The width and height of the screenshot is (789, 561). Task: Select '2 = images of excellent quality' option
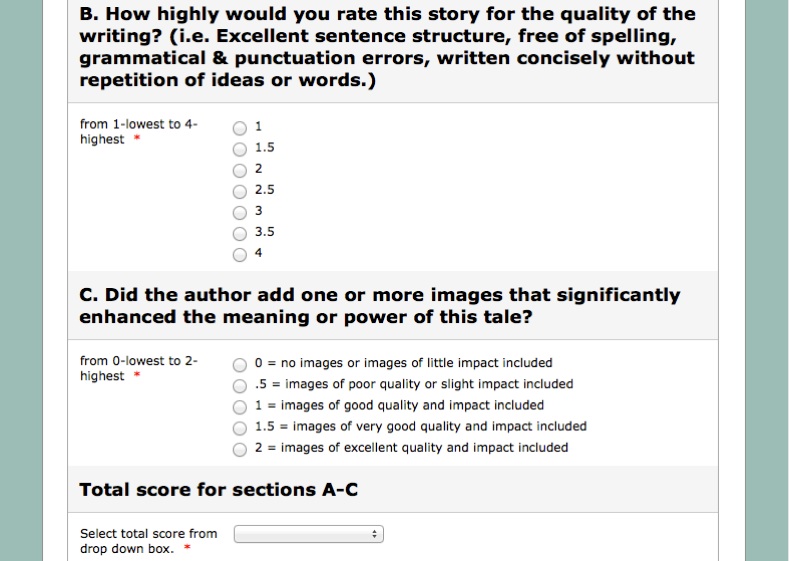[x=240, y=449]
